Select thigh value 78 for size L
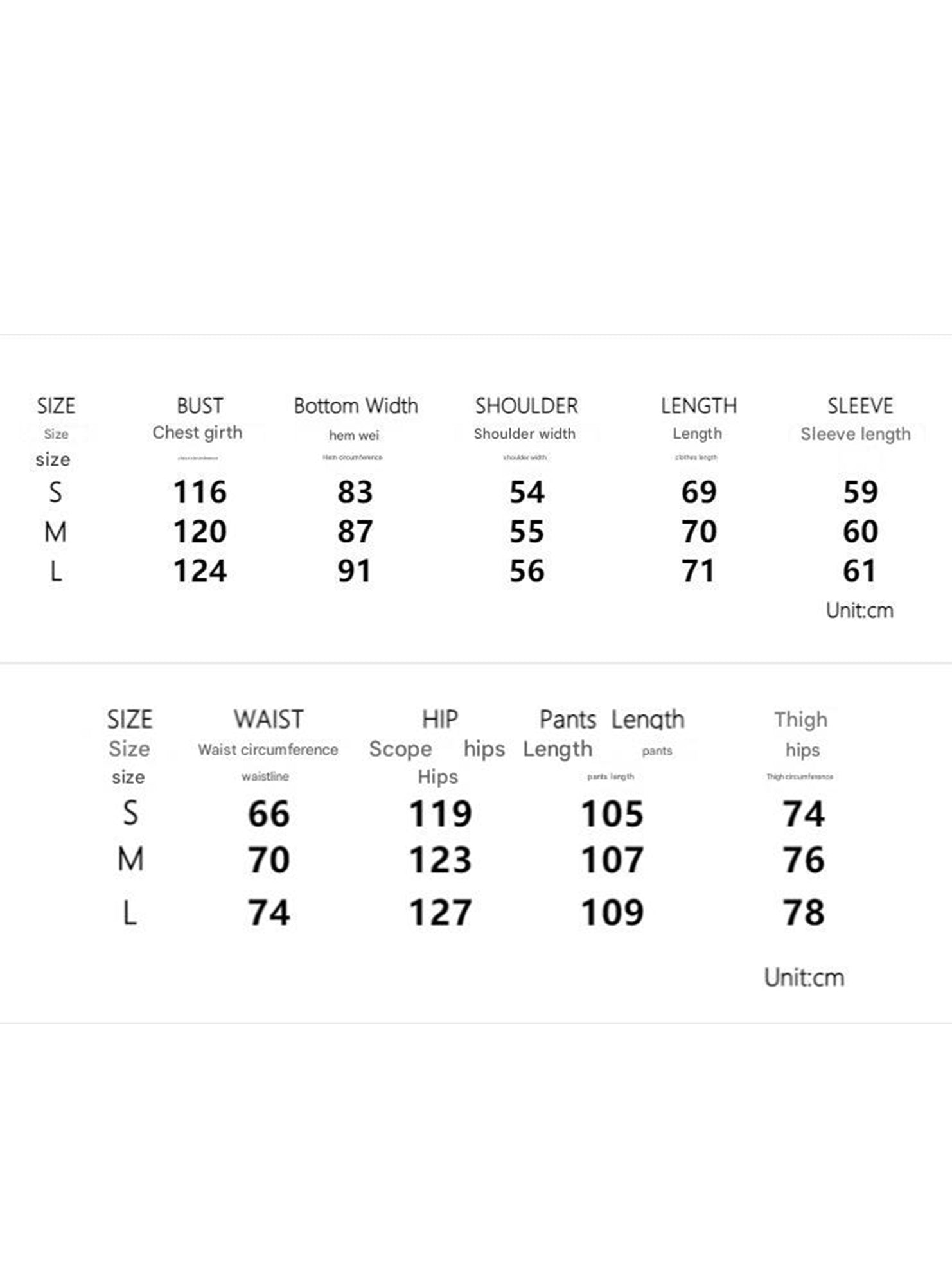Screen dimensions: 952x1263 point(803,913)
